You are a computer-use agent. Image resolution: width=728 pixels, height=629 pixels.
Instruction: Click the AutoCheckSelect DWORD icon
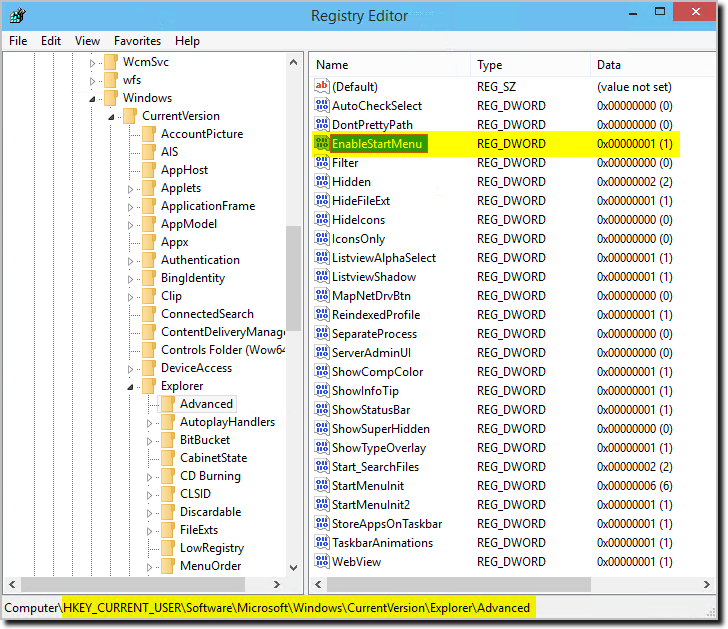[x=321, y=105]
